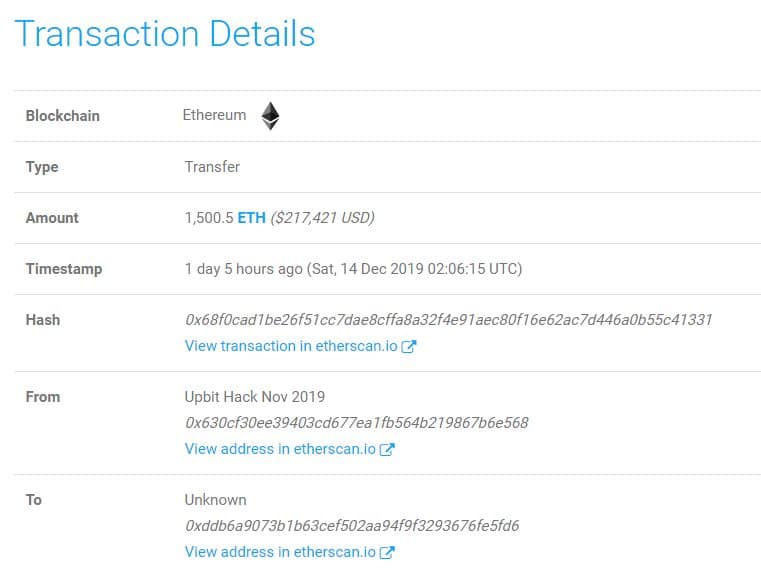The width and height of the screenshot is (761, 577).
Task: Click the 1,500.5 amount value
Action: tap(209, 218)
